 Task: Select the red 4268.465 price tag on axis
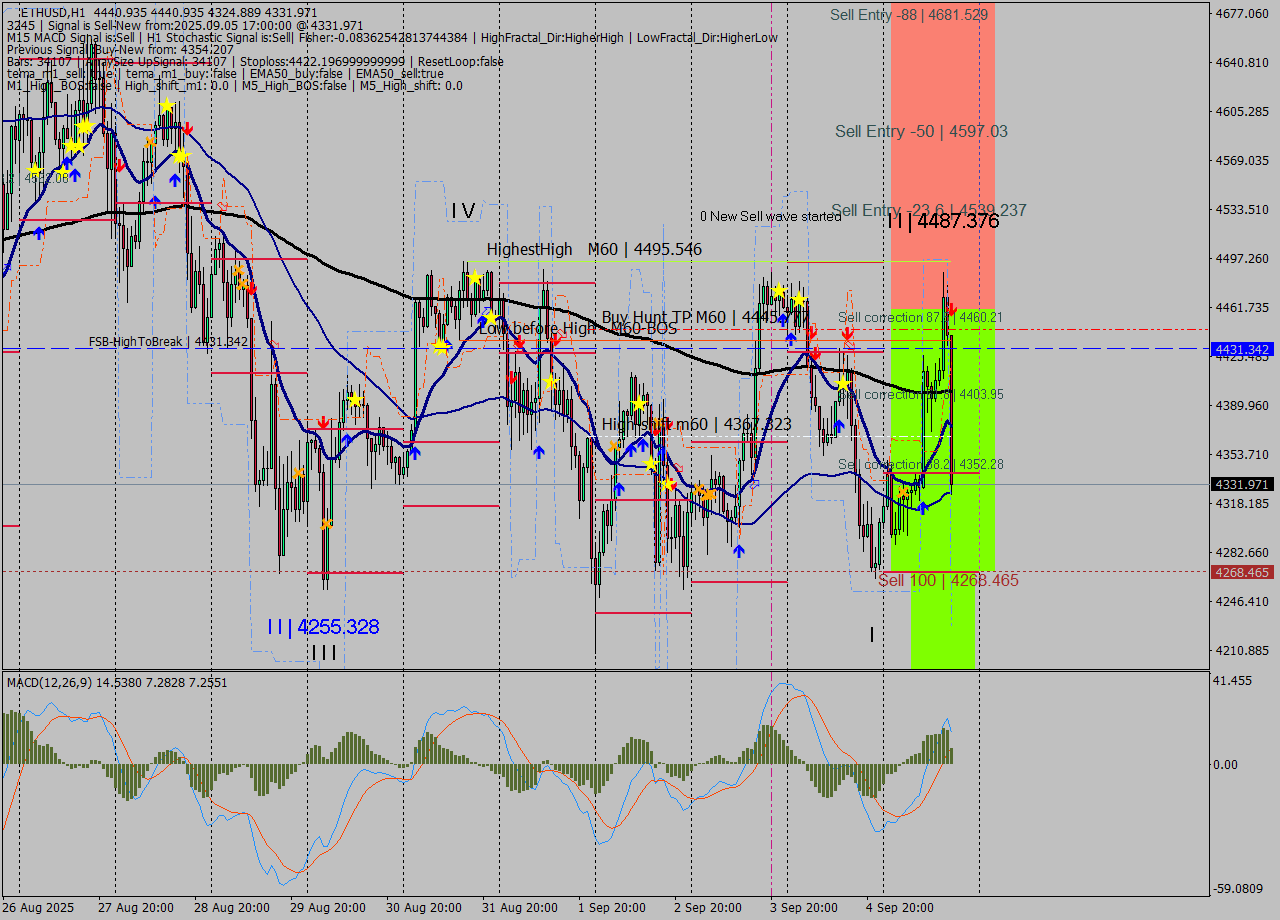(1241, 572)
